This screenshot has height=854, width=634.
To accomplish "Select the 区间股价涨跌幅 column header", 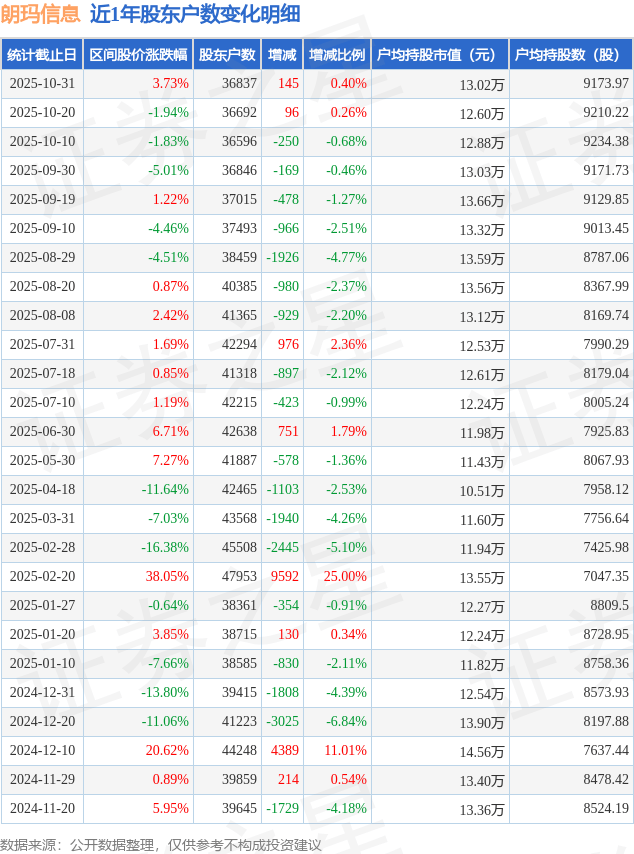I will point(137,55).
